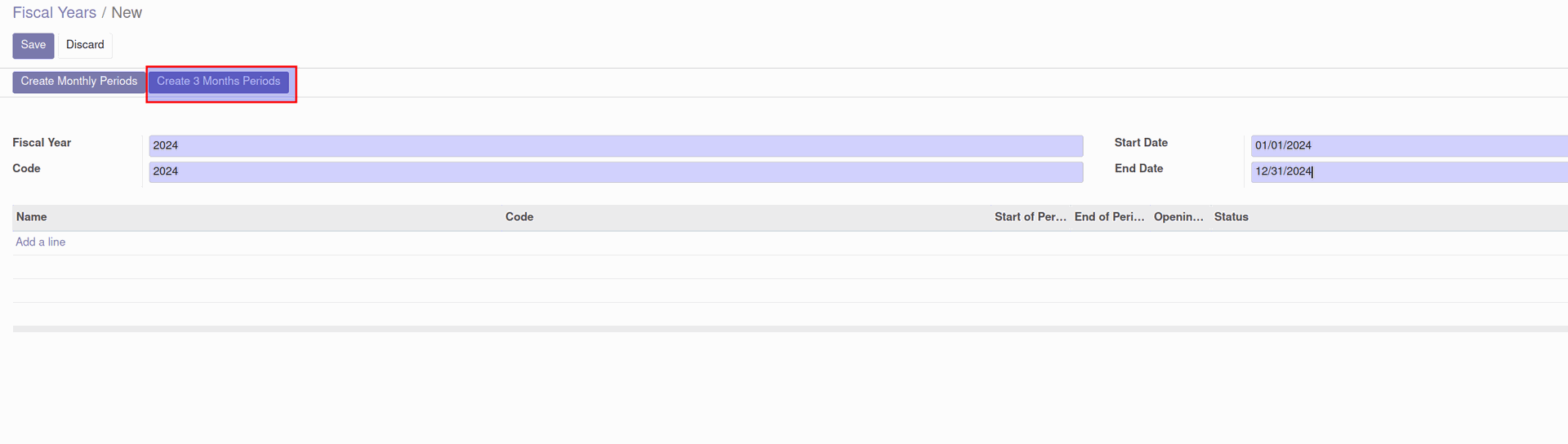The image size is (1568, 444).
Task: Click Create Monthly Periods button
Action: (x=78, y=82)
